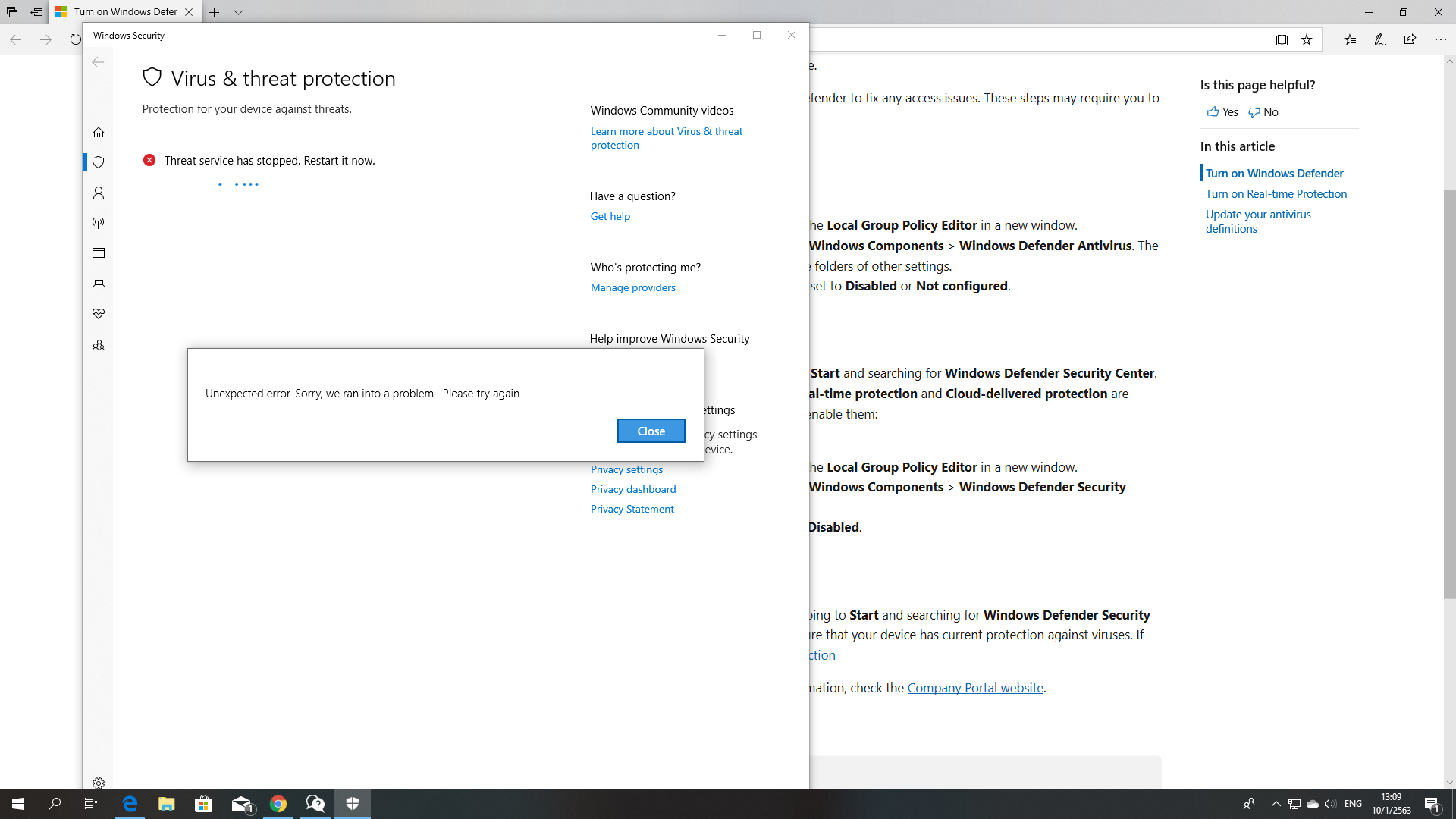Open Firewall & network protection icon
This screenshot has width=1456, height=819.
99,223
